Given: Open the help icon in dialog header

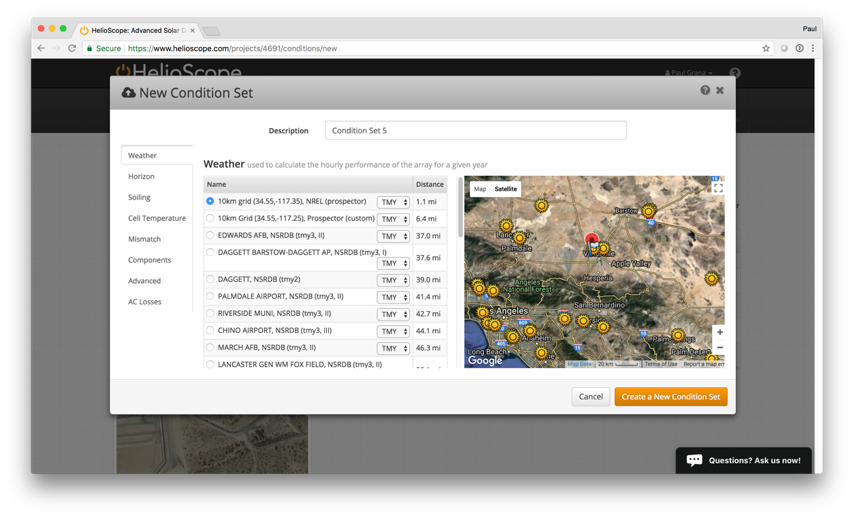Looking at the screenshot, I should pyautogui.click(x=705, y=90).
